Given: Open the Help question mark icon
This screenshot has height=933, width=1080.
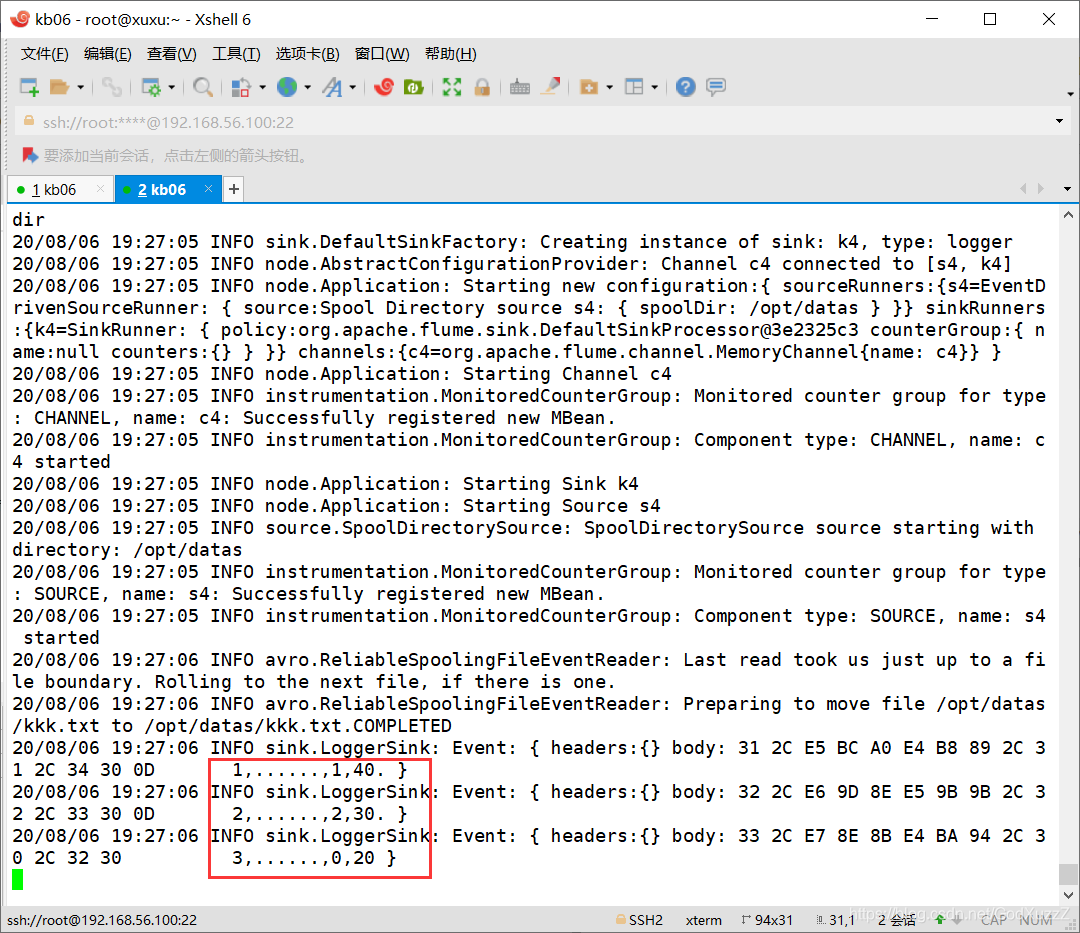Looking at the screenshot, I should point(685,87).
